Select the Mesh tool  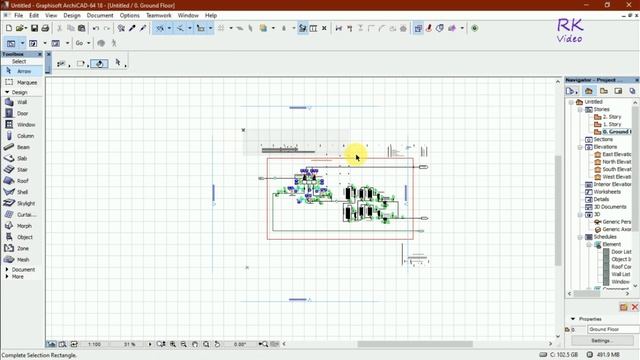pos(22,259)
